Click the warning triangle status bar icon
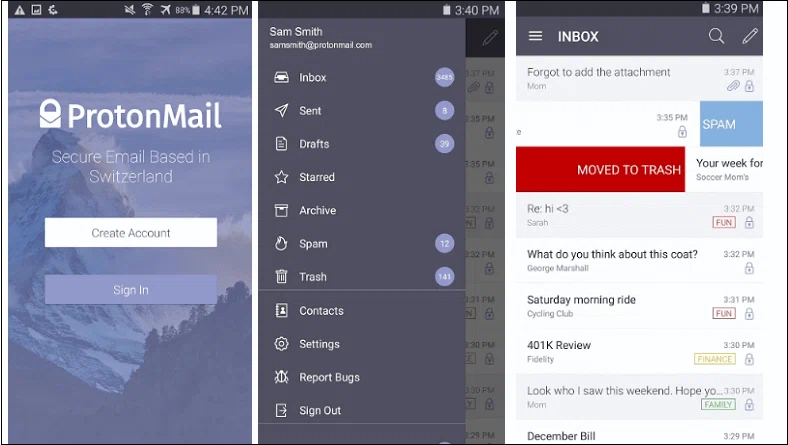Screen dimensions: 788x445 (20, 10)
